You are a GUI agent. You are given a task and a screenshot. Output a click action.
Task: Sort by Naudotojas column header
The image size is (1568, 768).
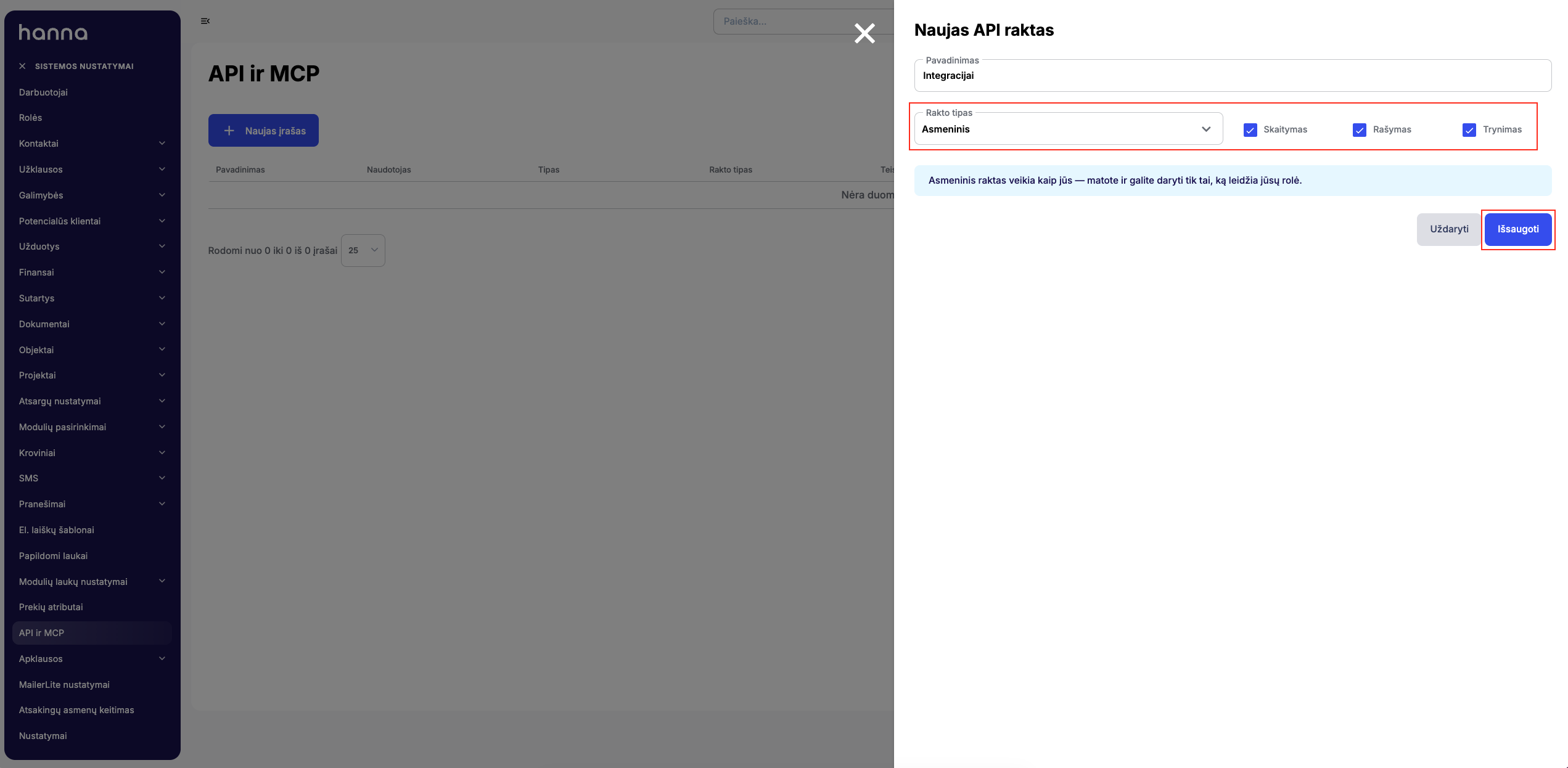click(x=389, y=170)
